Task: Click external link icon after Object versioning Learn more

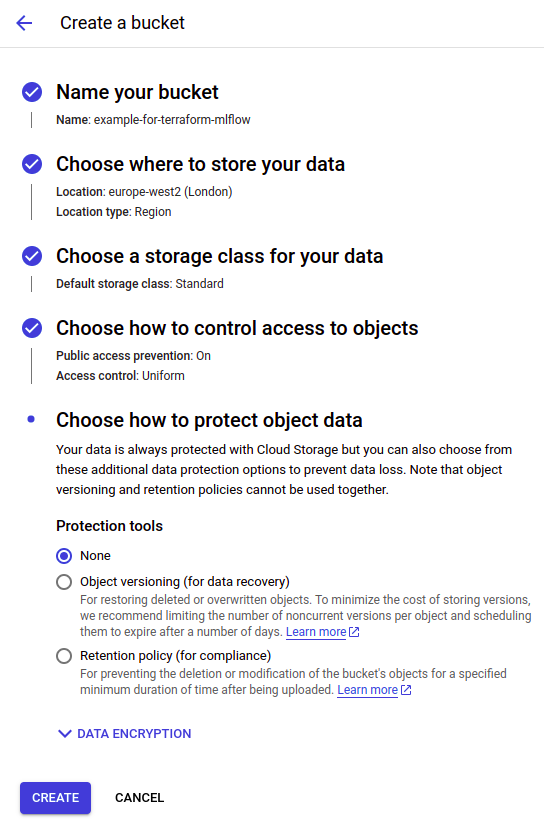Action: coord(354,632)
